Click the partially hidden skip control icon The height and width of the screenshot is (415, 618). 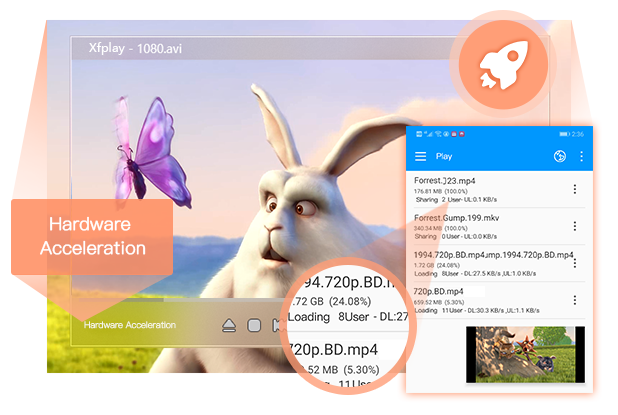click(277, 326)
